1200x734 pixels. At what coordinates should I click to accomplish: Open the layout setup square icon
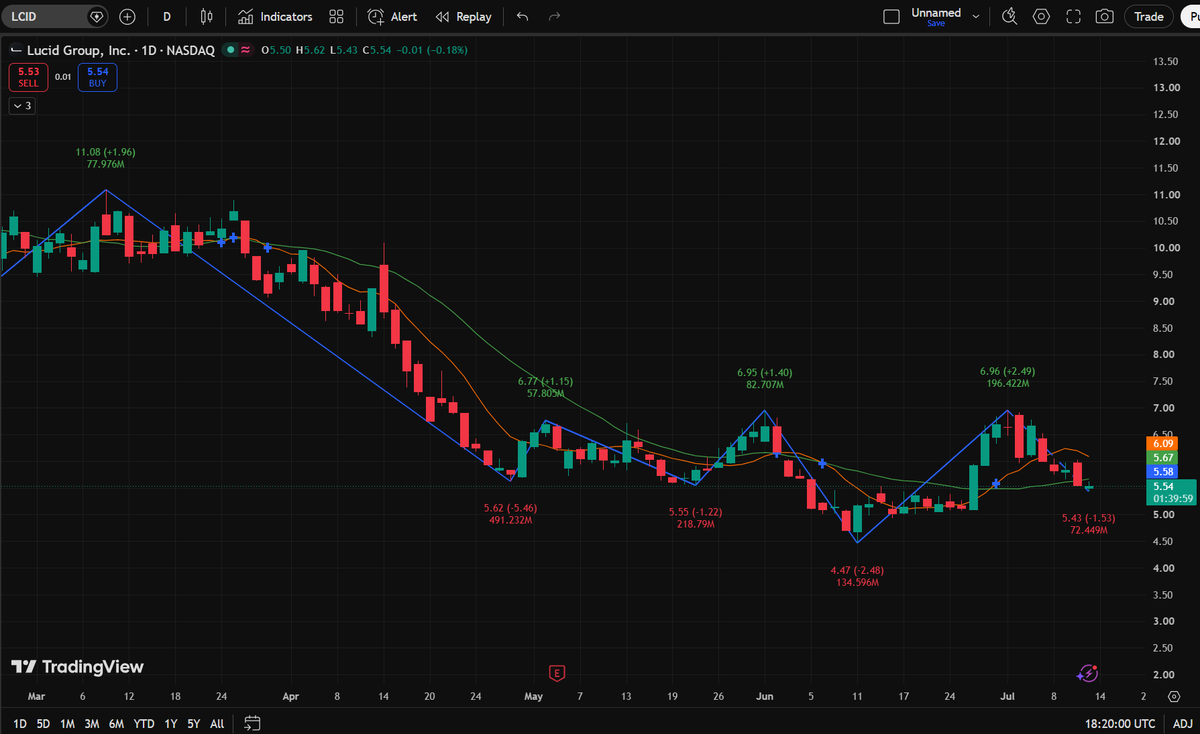pyautogui.click(x=892, y=16)
